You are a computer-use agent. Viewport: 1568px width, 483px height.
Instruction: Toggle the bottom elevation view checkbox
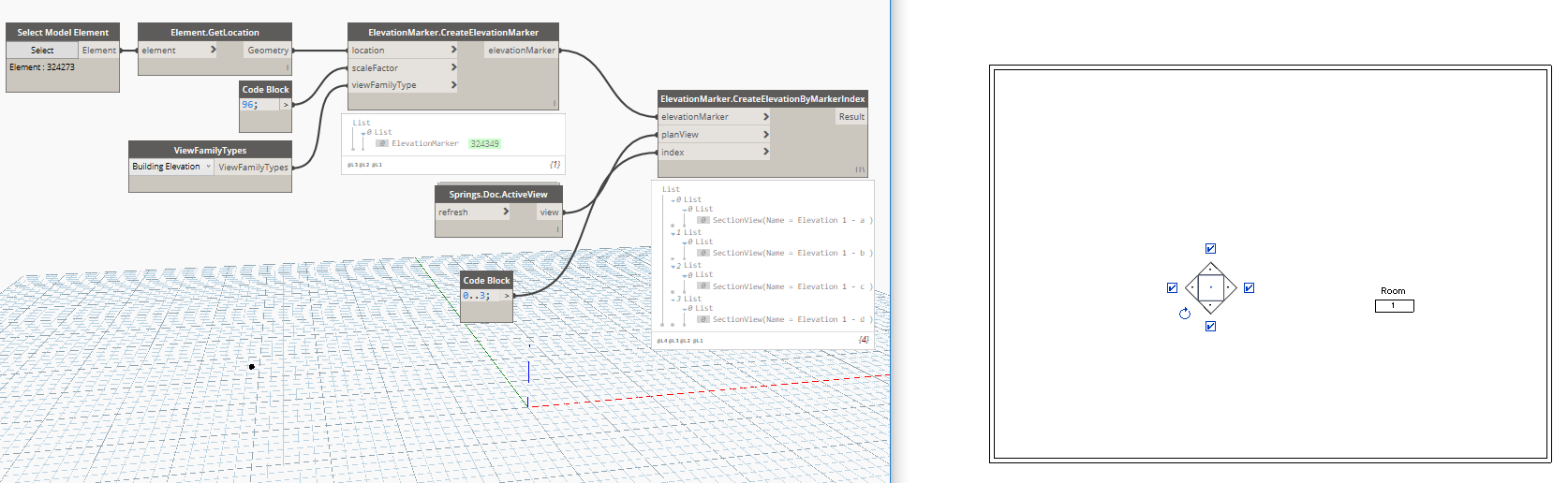pyautogui.click(x=1210, y=327)
